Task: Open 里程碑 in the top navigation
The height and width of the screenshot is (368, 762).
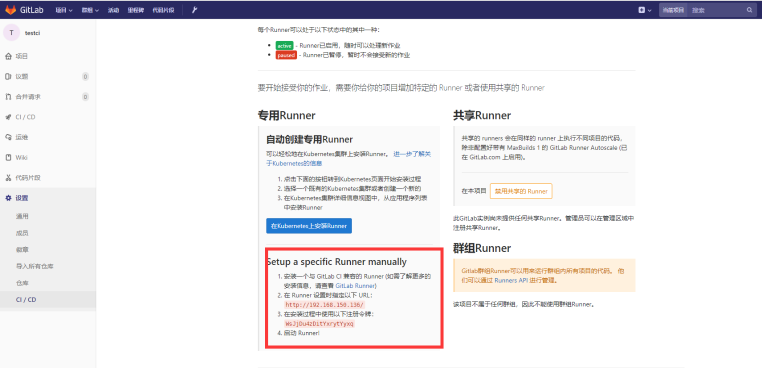Action: 136,10
